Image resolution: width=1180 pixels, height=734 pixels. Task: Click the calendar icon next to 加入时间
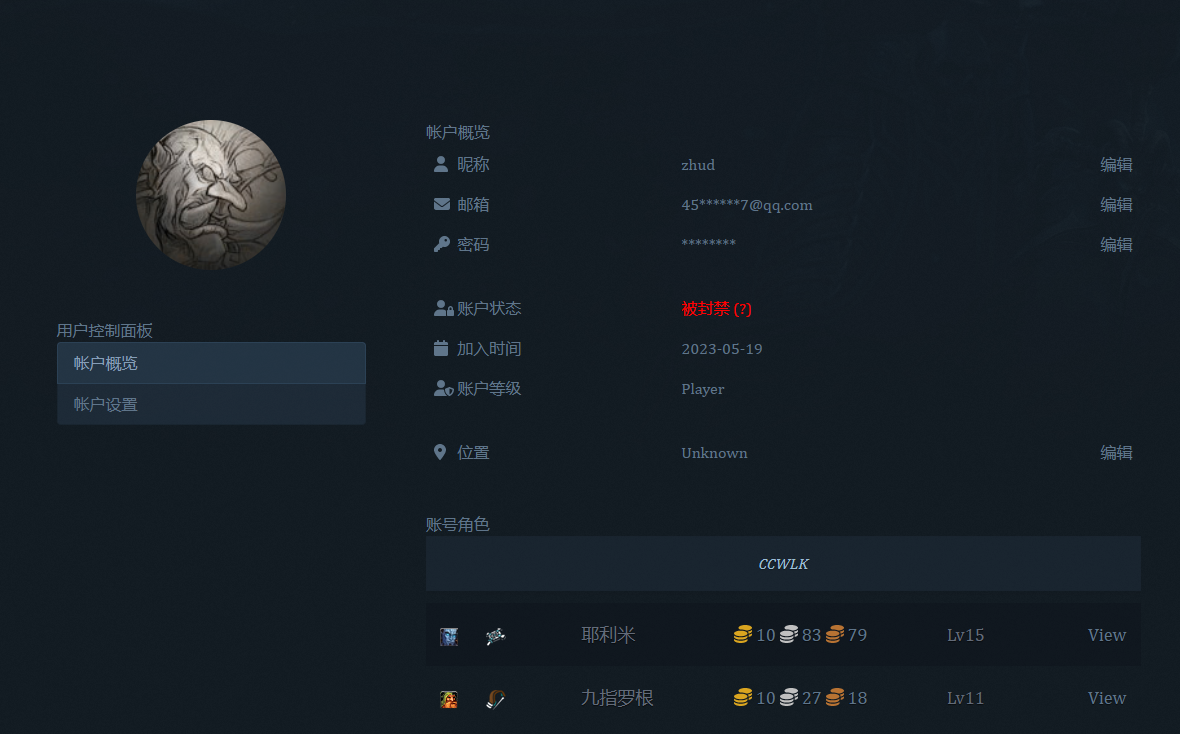coord(441,347)
